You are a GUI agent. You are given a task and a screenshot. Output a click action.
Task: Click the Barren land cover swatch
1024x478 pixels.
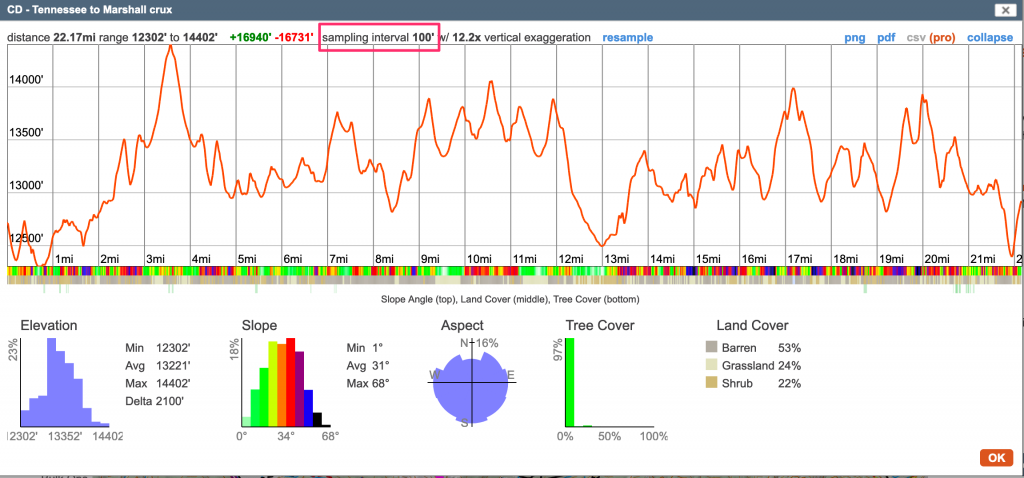coord(711,347)
